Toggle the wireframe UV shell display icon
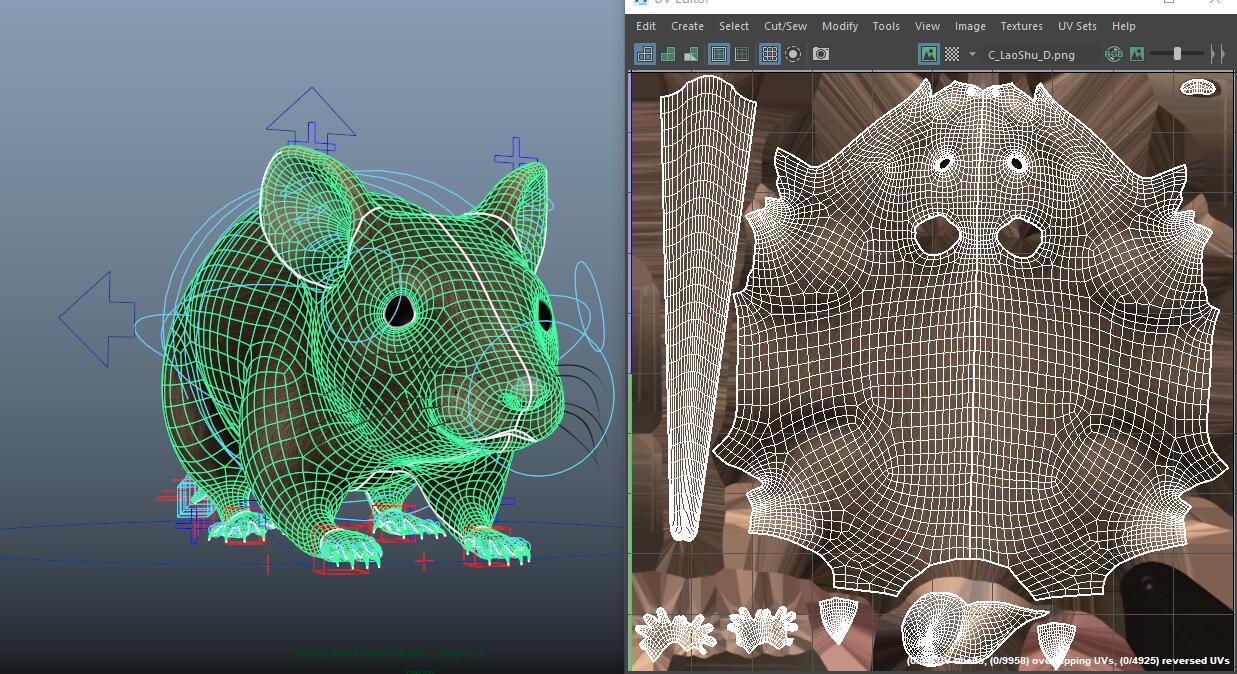Screen dimensions: 1237x674 [645, 54]
